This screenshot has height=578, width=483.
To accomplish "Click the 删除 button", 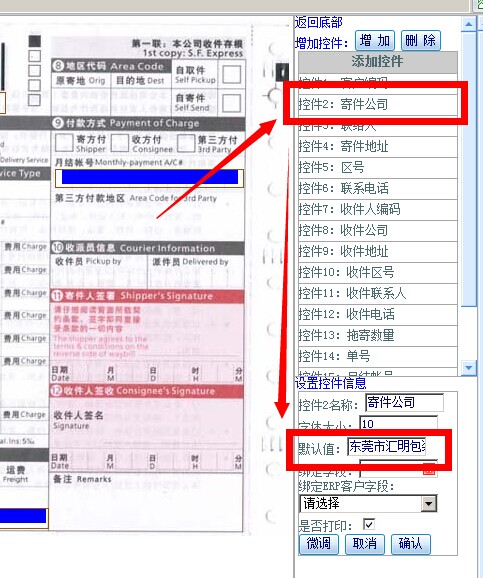I will (x=420, y=41).
